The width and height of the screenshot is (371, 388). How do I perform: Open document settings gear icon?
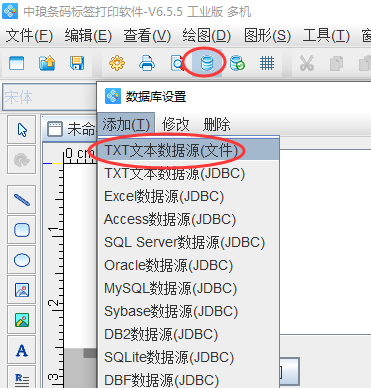pyautogui.click(x=117, y=63)
